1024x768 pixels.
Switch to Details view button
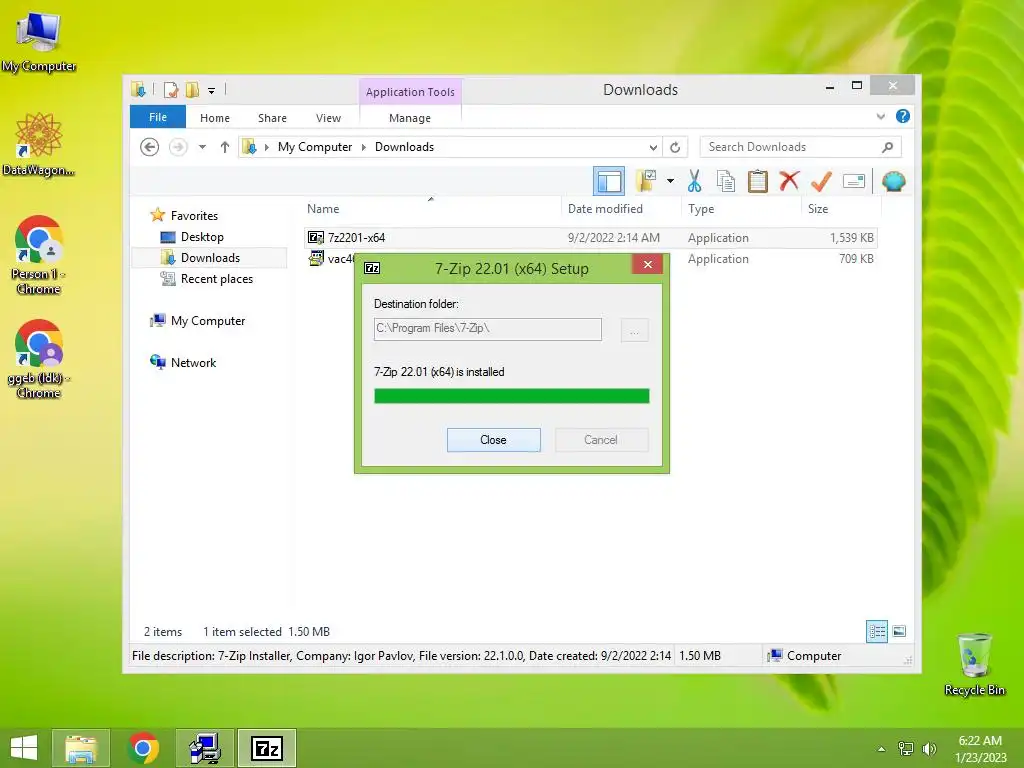pyautogui.click(x=876, y=631)
